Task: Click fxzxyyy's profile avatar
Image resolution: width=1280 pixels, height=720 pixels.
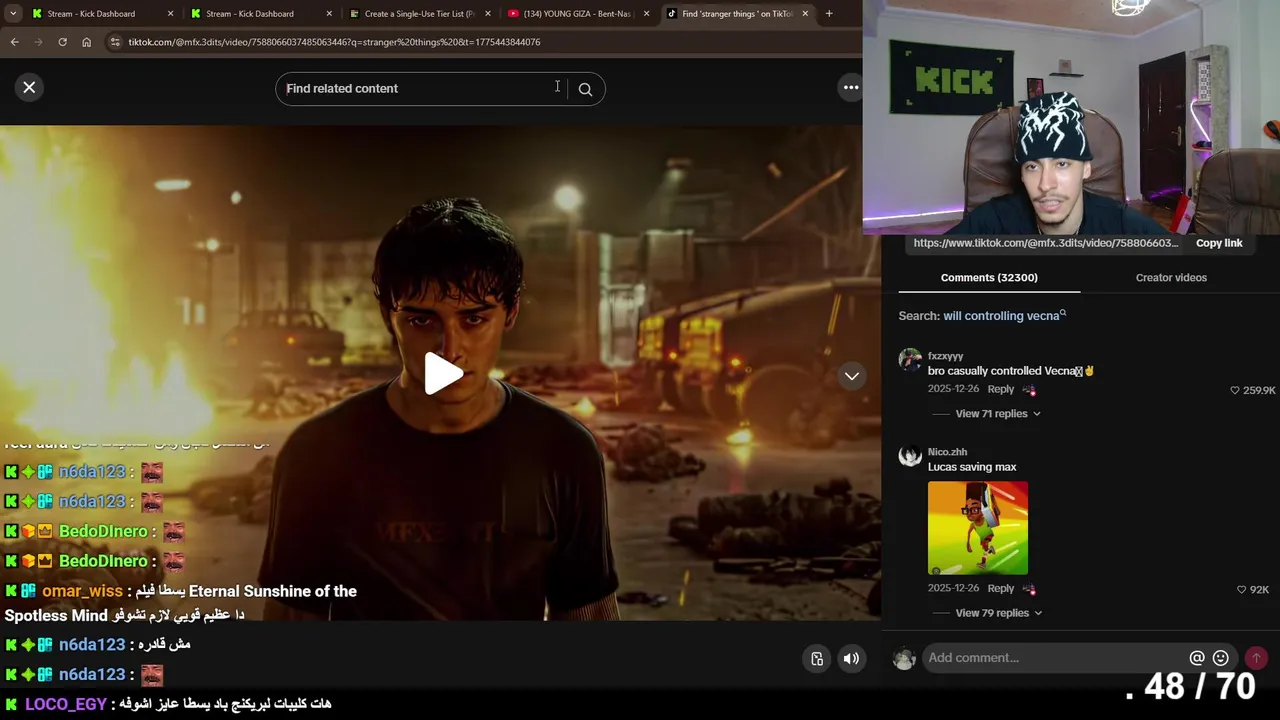Action: click(x=910, y=360)
